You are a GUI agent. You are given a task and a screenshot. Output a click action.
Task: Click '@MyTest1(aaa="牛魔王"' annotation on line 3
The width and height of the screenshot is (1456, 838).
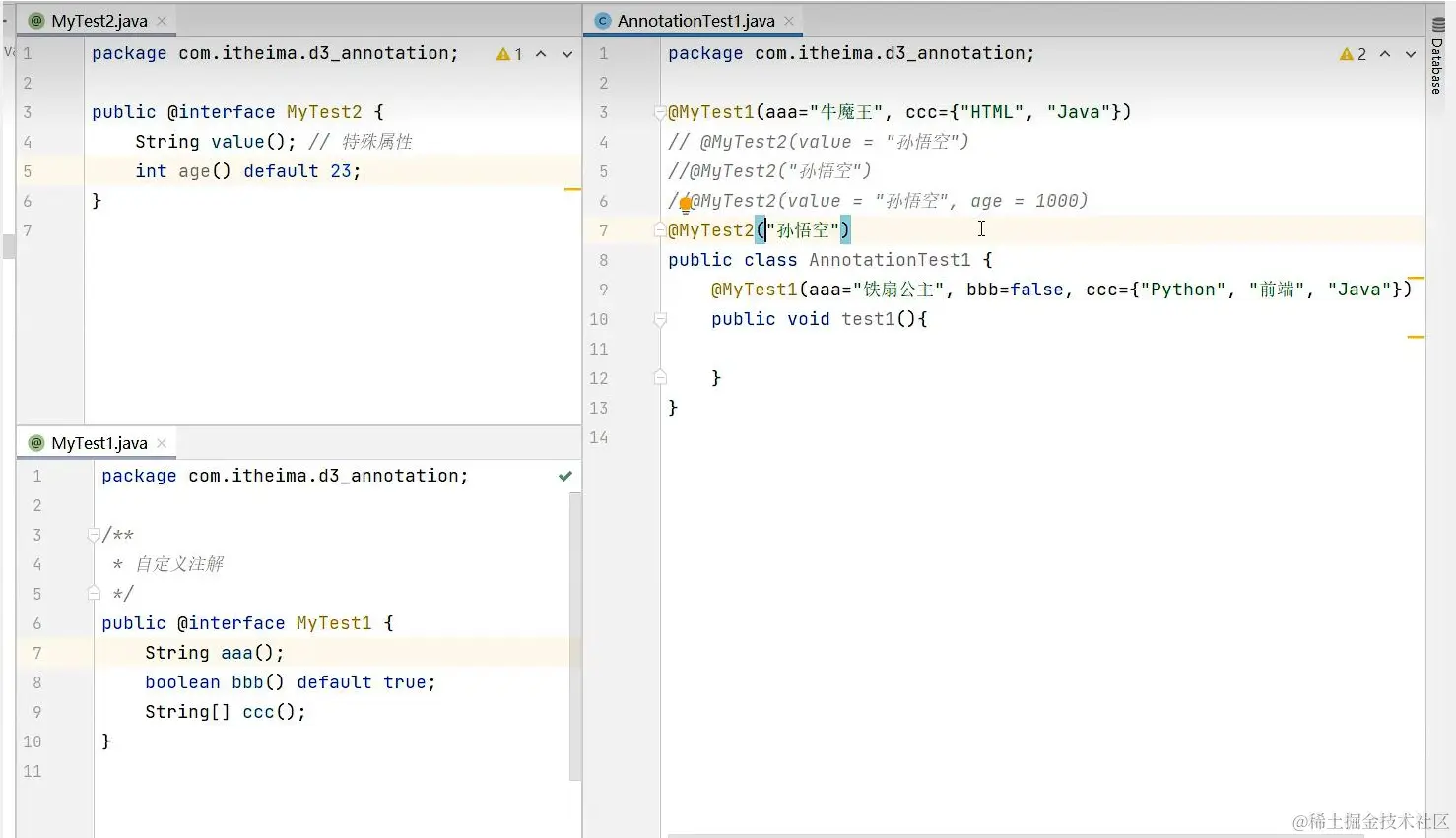[776, 112]
